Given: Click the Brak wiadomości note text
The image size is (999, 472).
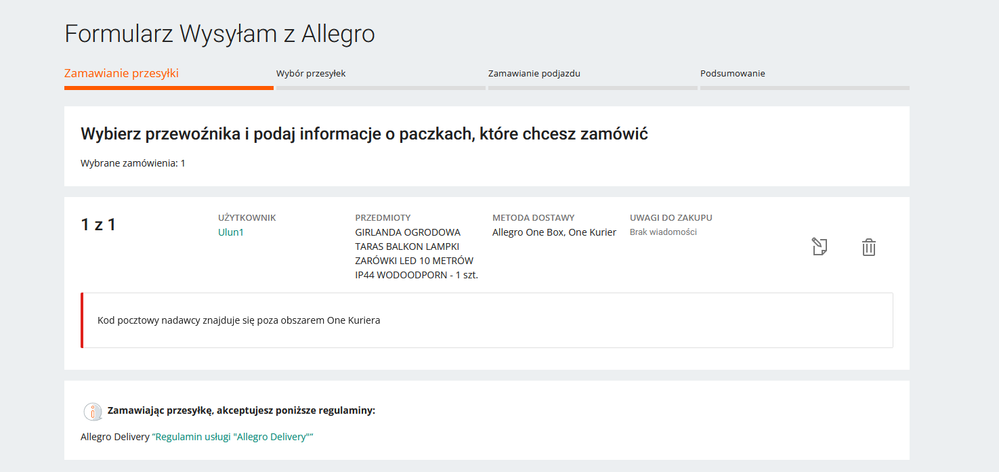Looking at the screenshot, I should click(663, 232).
